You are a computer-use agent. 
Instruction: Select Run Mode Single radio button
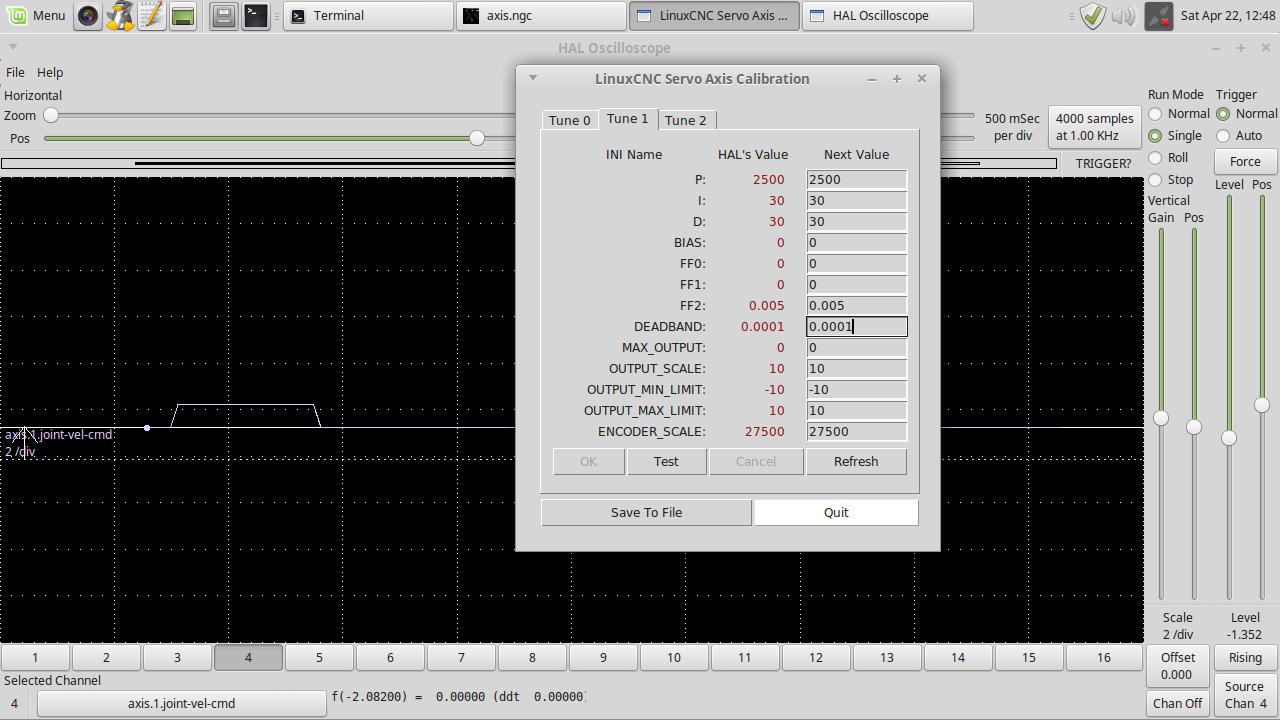pyautogui.click(x=1155, y=136)
